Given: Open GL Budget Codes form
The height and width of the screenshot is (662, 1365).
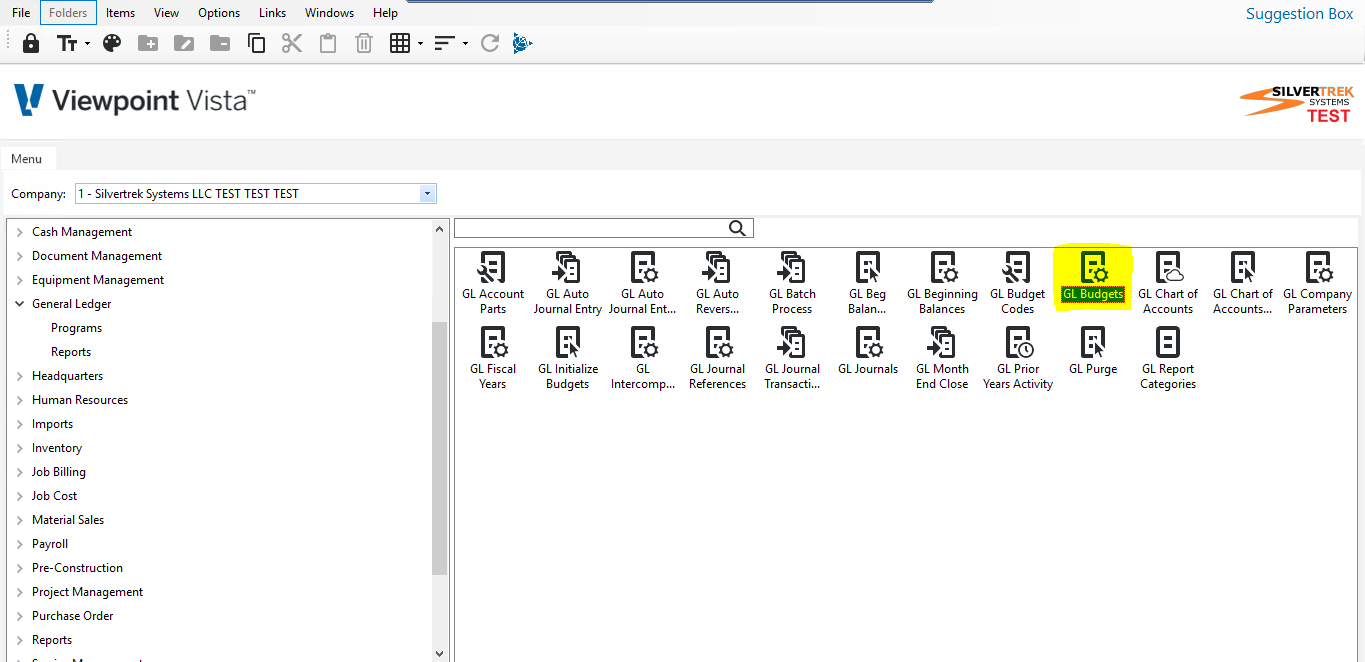Looking at the screenshot, I should (1018, 283).
